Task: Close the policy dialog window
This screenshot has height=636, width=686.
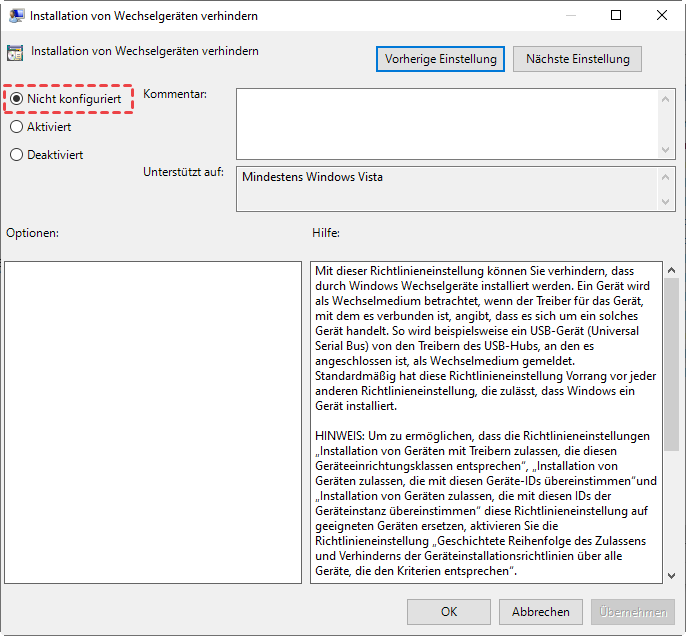Action: coord(662,15)
